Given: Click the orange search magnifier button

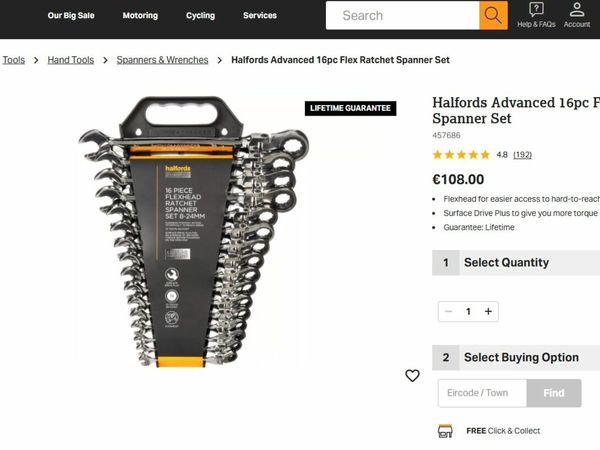Looking at the screenshot, I should tap(493, 15).
